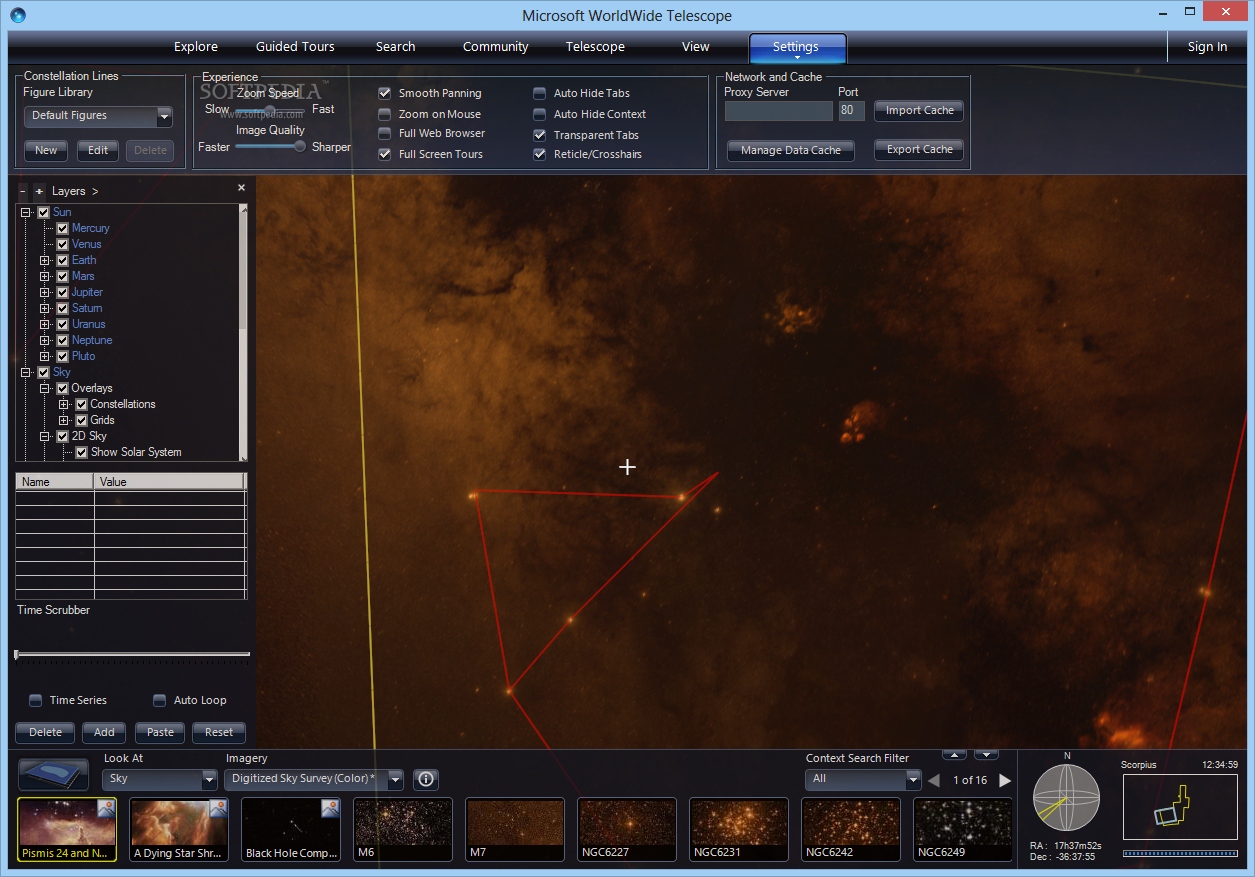Close the Layers panel with the X

tap(241, 188)
